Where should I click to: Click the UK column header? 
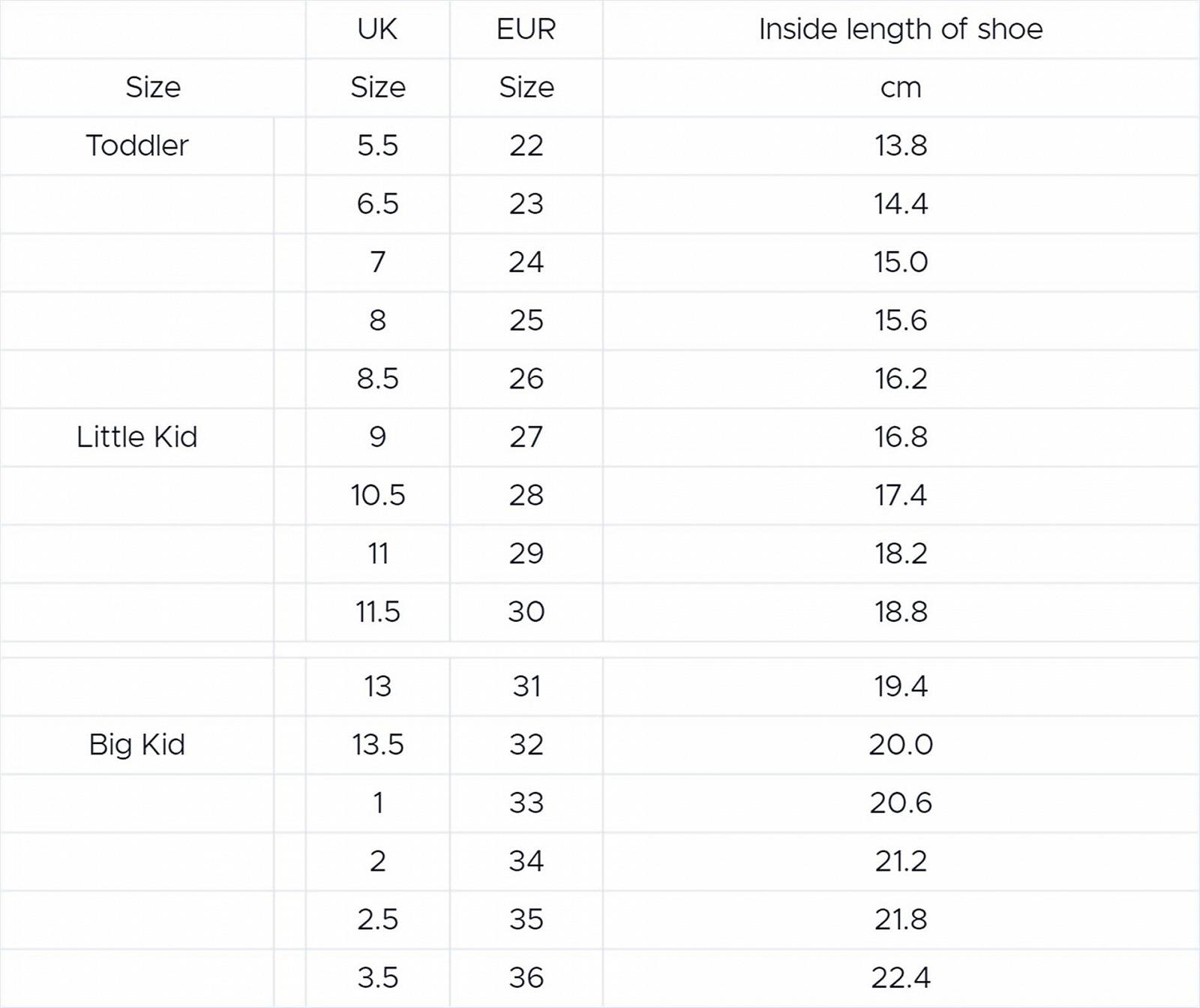point(377,29)
